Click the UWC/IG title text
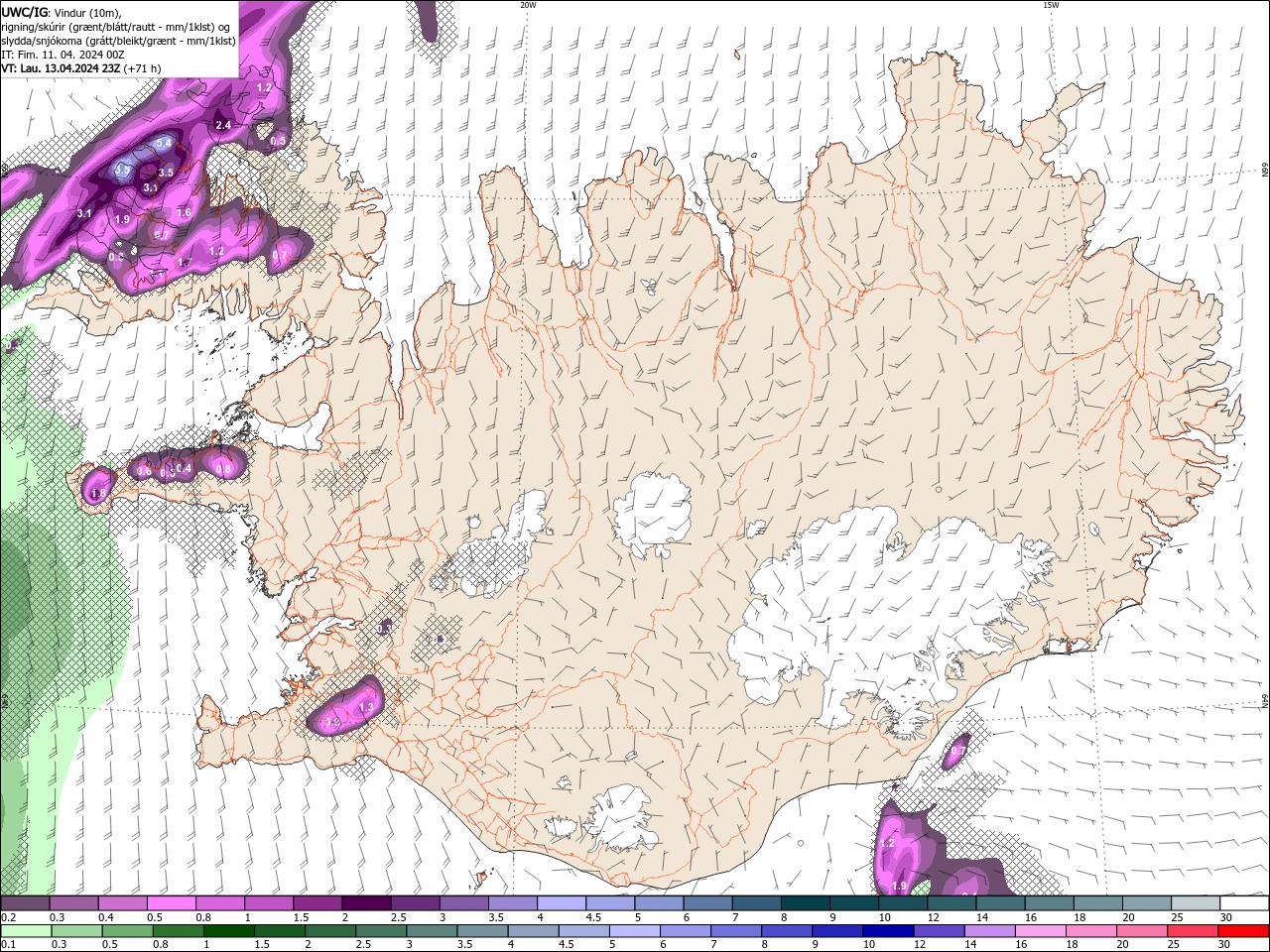This screenshot has height=952, width=1270. pyautogui.click(x=25, y=12)
